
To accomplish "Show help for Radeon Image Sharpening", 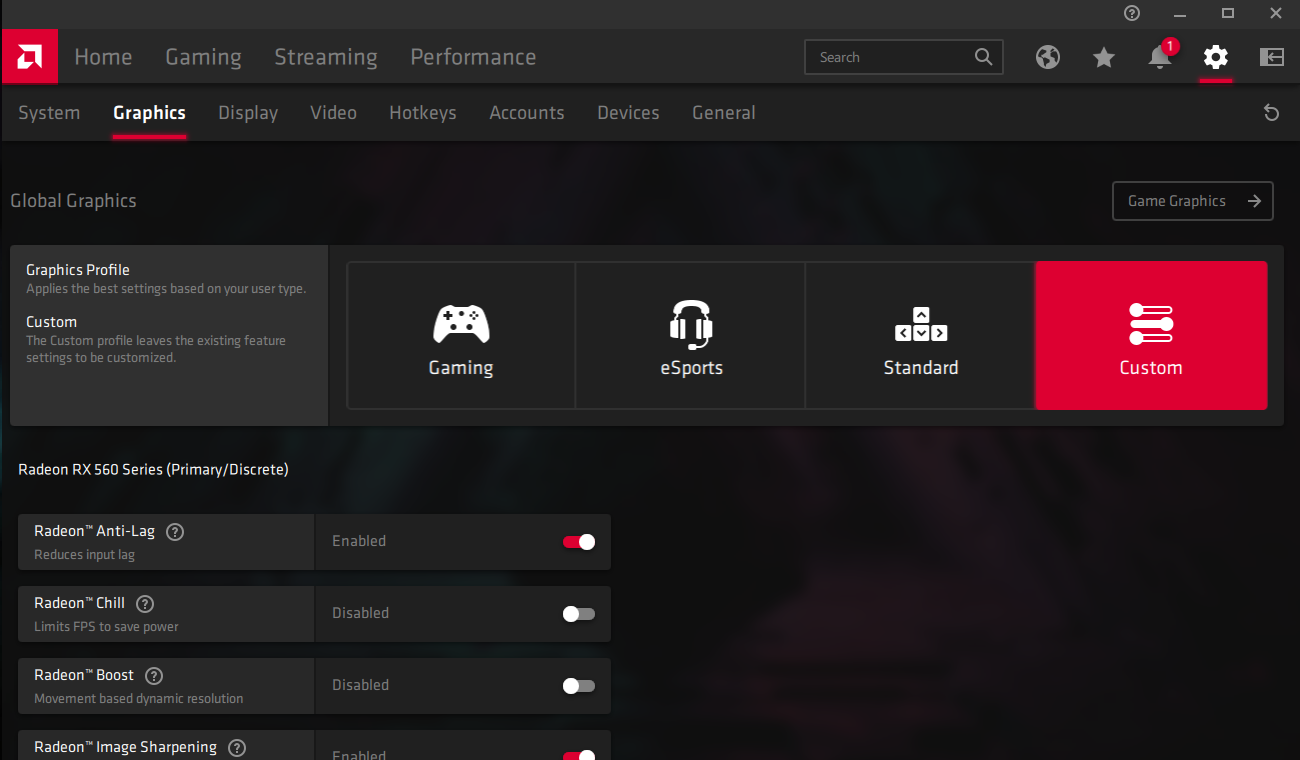I will click(237, 748).
